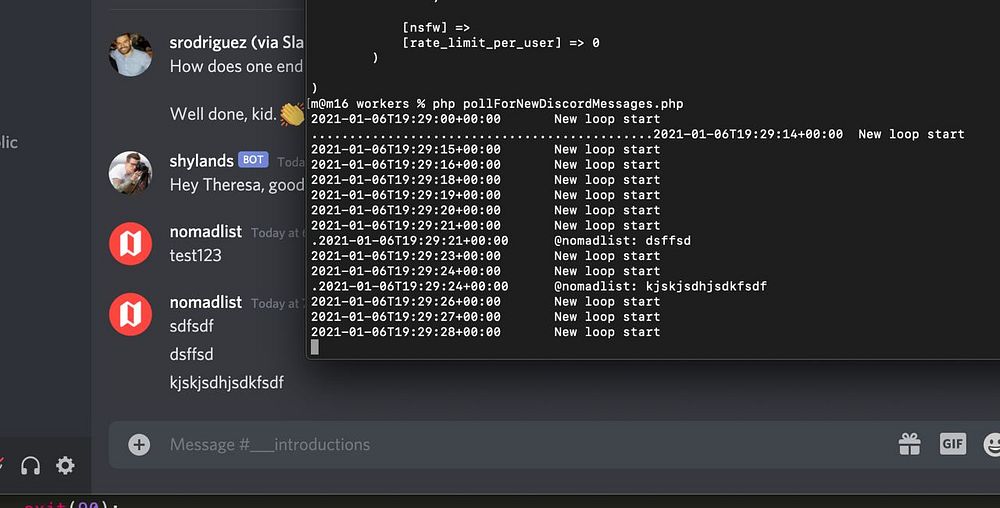Open srodriguez username profile
The width and height of the screenshot is (1000, 508).
pyautogui.click(x=235, y=43)
